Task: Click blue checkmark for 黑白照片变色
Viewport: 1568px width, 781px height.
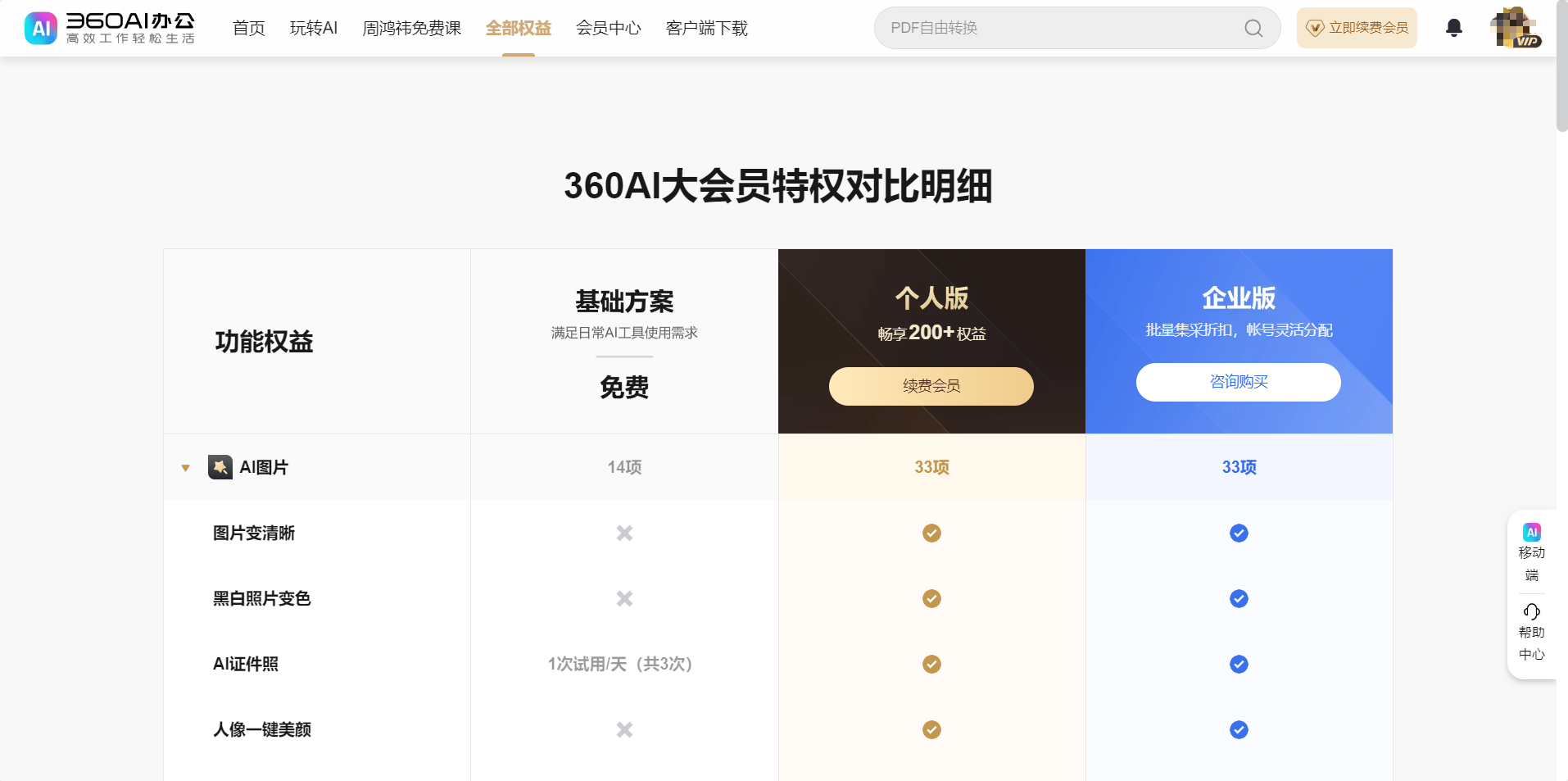Action: point(1239,598)
